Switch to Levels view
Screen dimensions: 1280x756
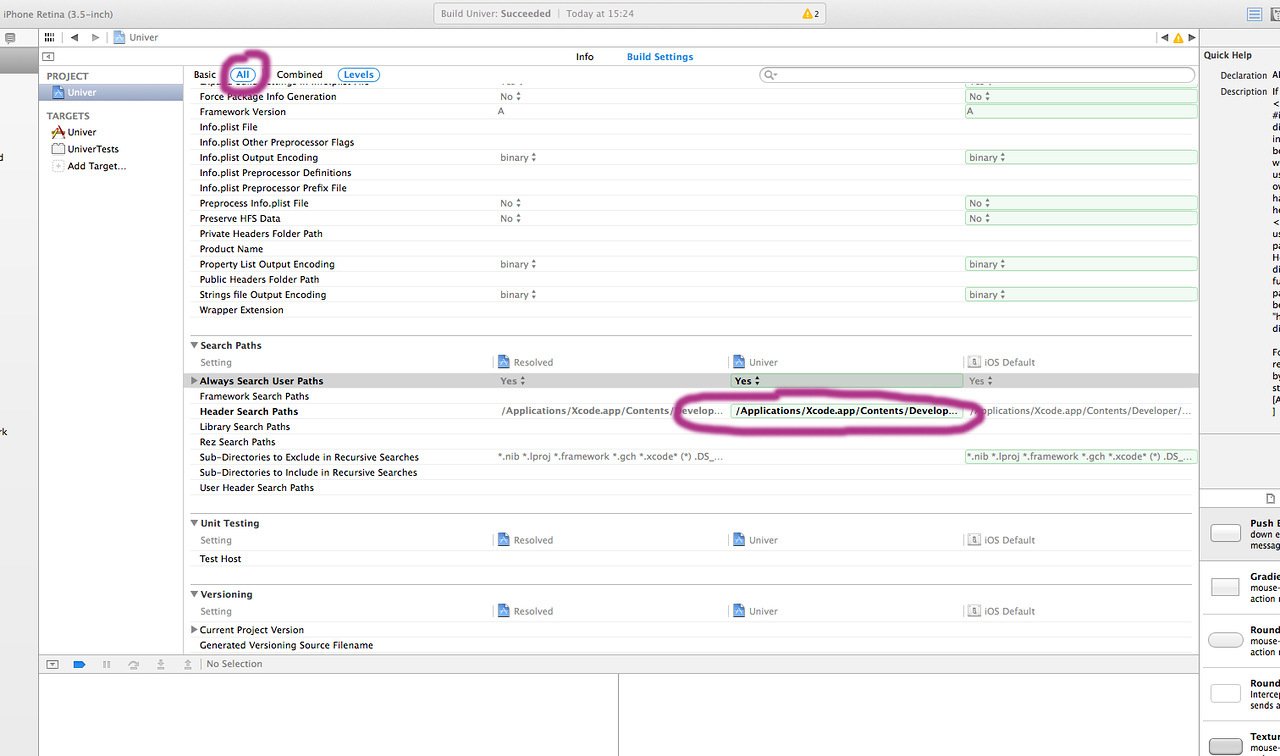click(359, 75)
